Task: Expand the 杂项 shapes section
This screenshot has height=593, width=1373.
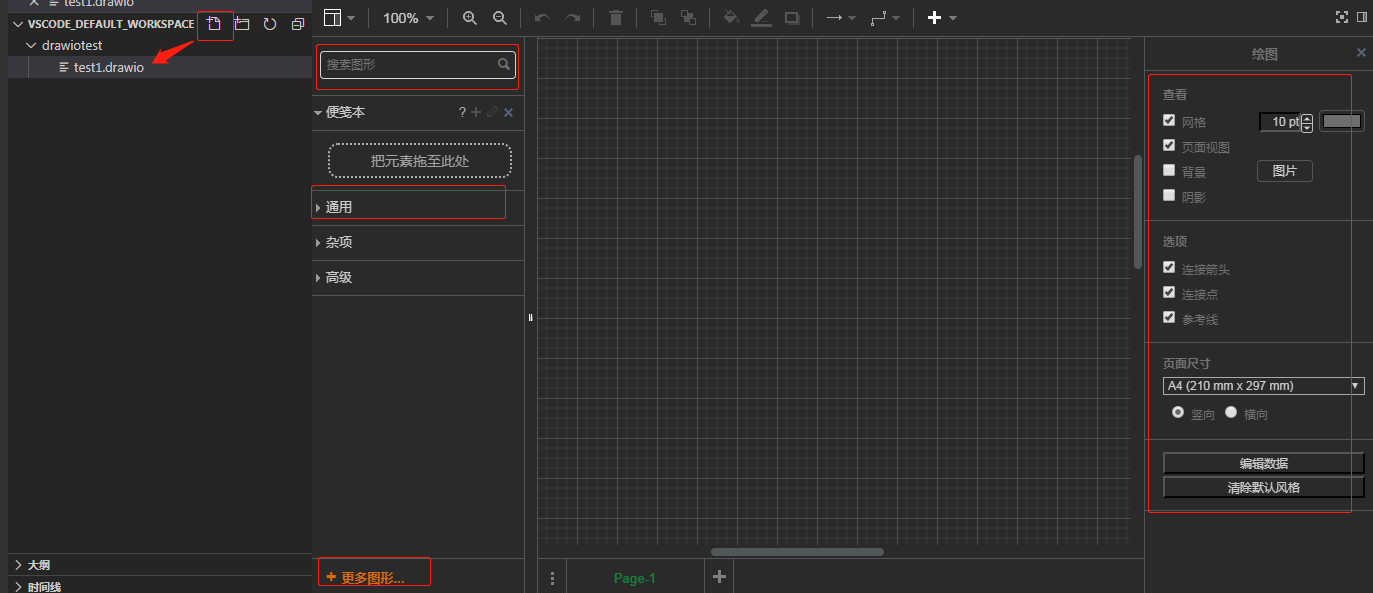Action: 337,242
